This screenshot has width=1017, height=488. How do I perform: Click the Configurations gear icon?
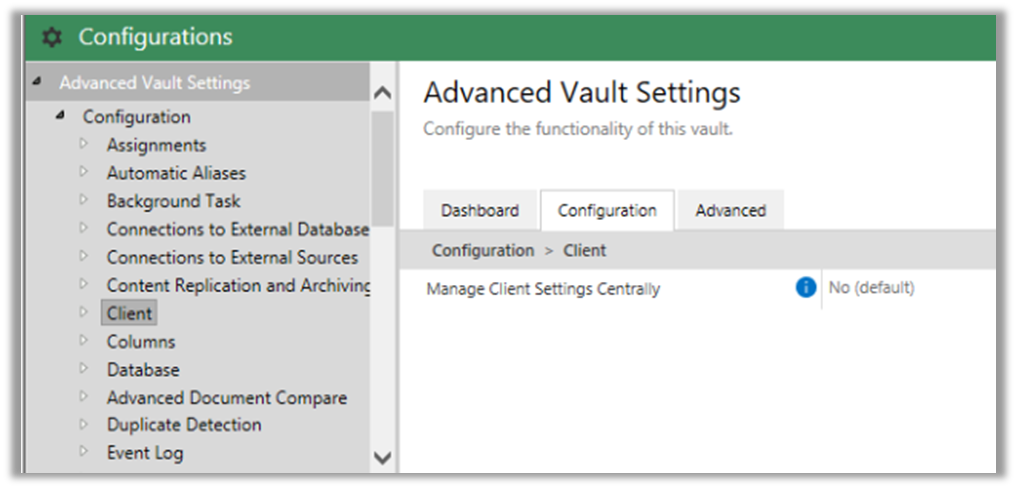click(52, 38)
